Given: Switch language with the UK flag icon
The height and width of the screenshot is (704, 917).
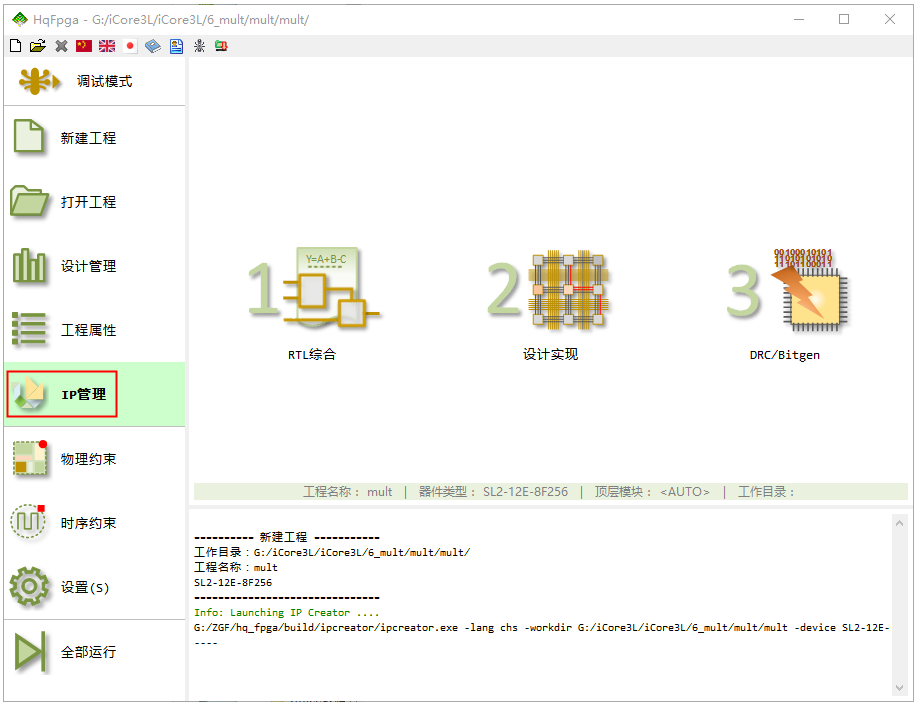Looking at the screenshot, I should click(x=107, y=46).
